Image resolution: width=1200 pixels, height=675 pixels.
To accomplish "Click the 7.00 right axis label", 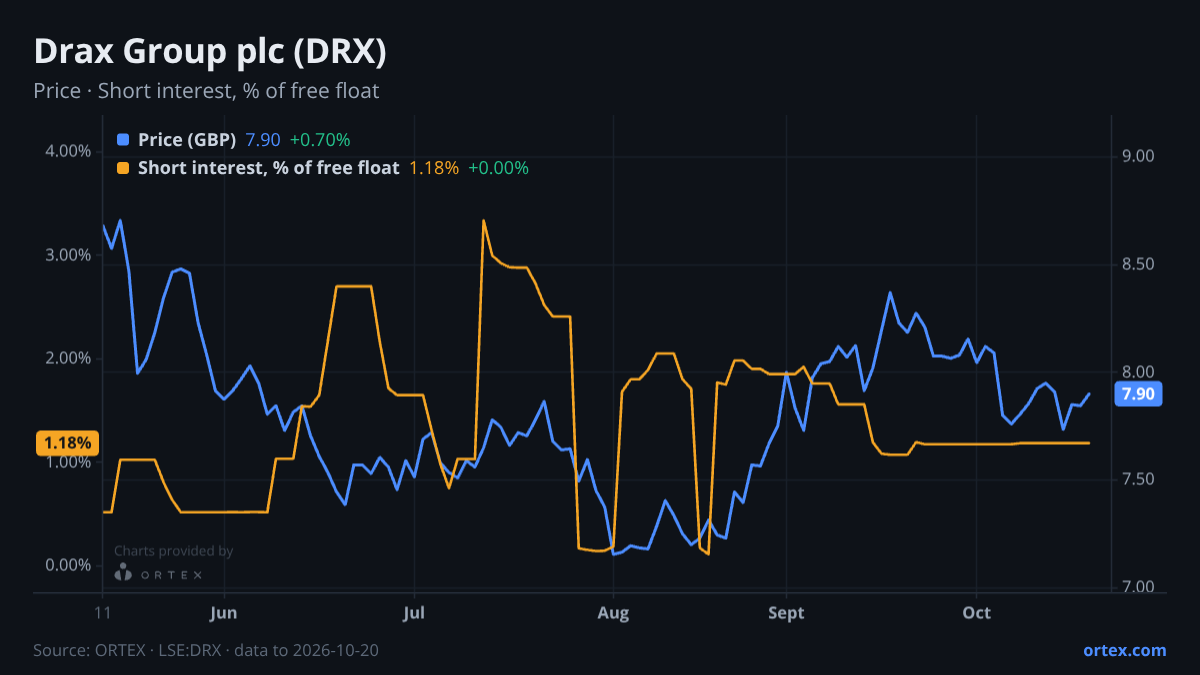I will (x=1139, y=587).
